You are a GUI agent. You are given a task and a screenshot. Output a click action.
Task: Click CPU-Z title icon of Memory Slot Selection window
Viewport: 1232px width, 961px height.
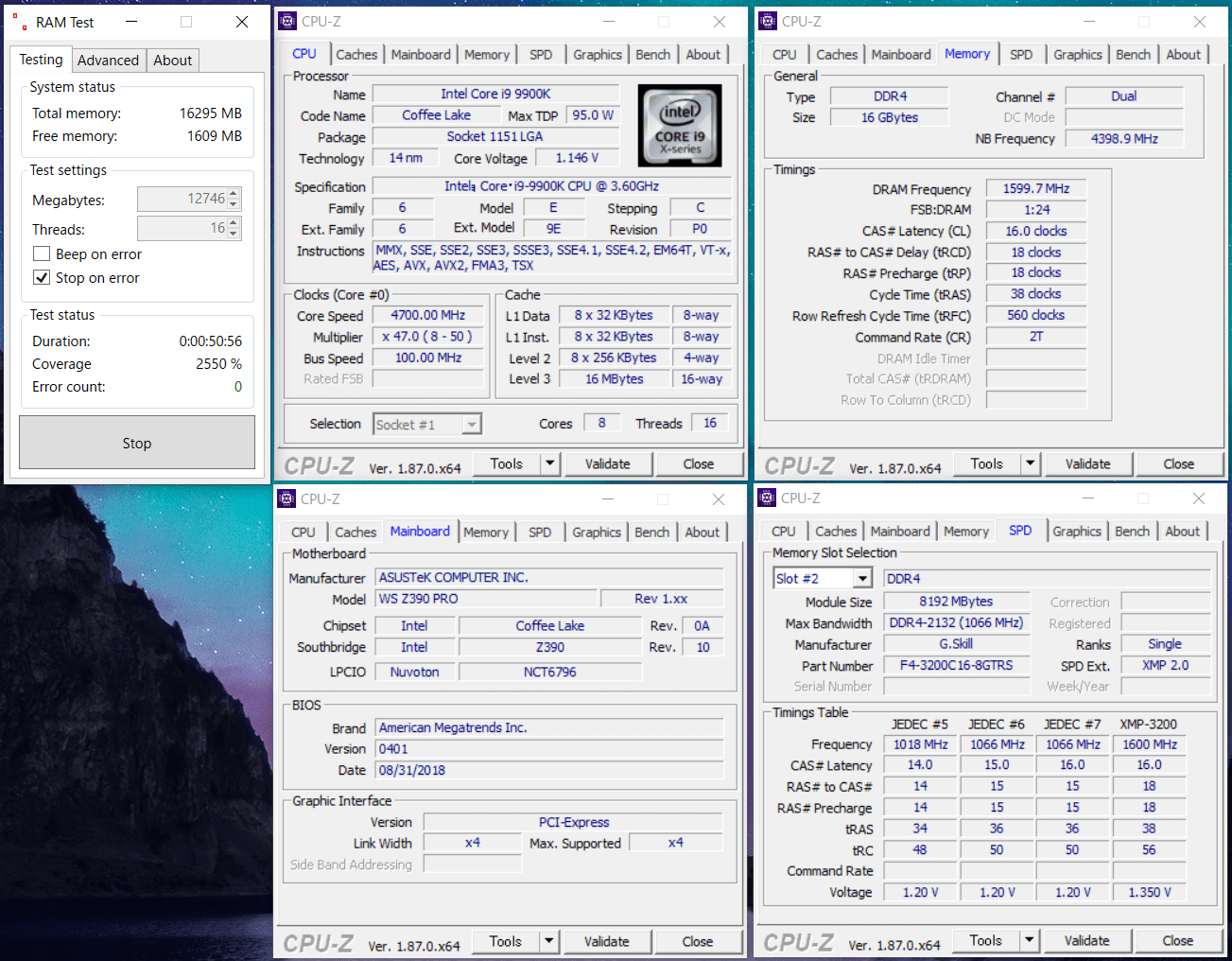click(767, 498)
